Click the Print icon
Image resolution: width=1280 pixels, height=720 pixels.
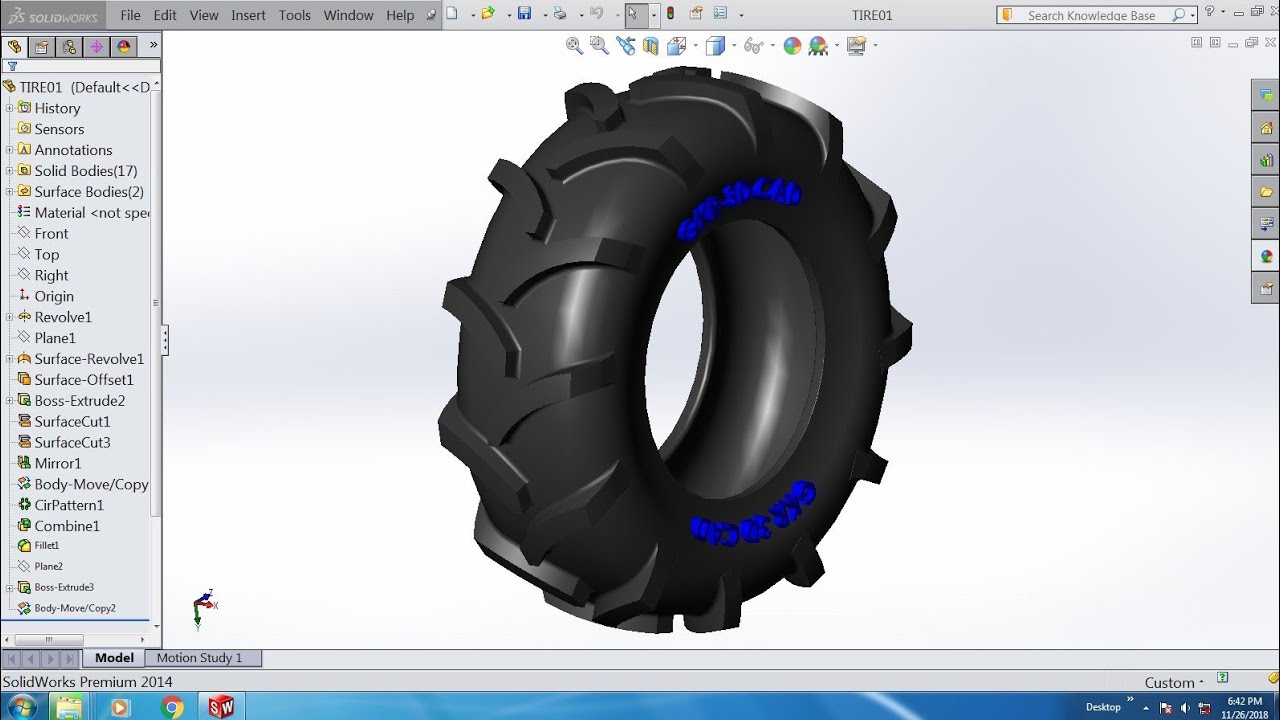tap(560, 14)
